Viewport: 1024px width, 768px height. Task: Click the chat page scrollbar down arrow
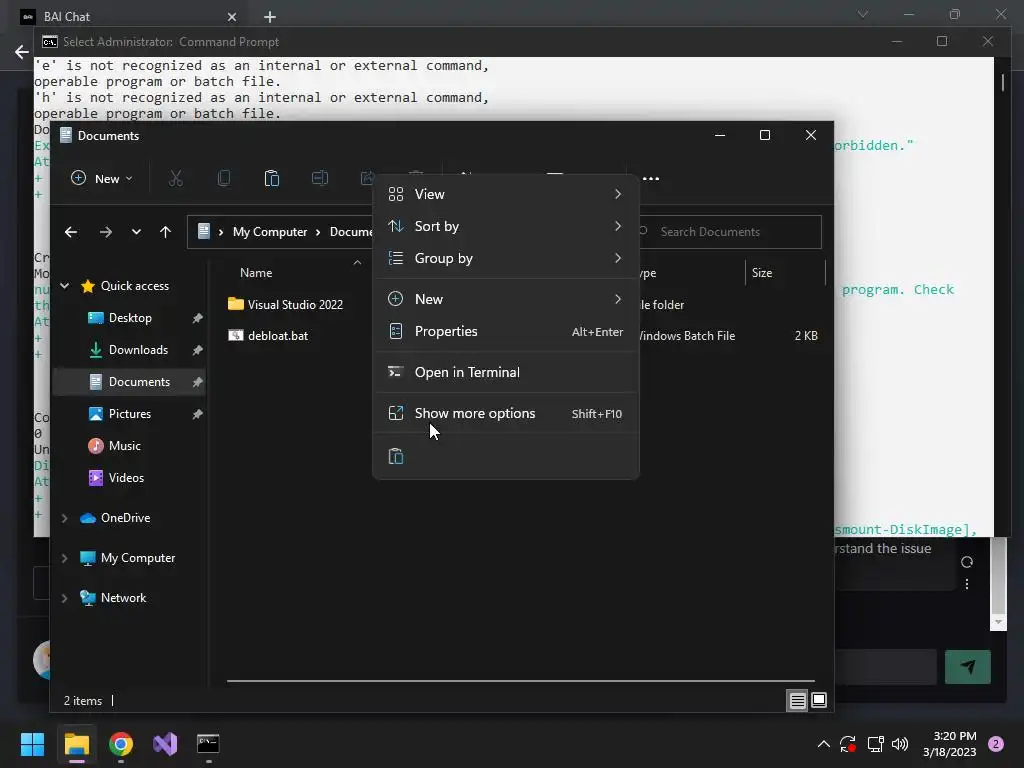[x=998, y=622]
